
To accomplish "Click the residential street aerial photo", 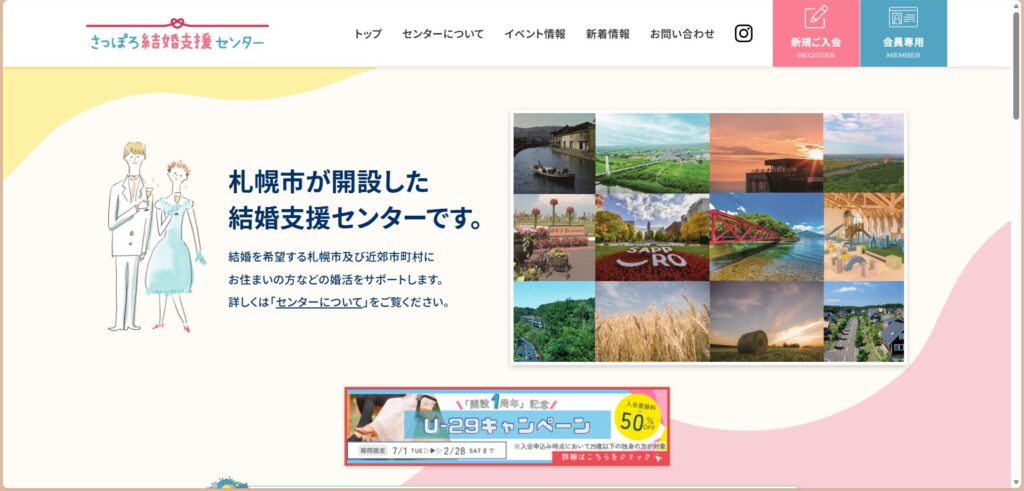I will tap(864, 322).
